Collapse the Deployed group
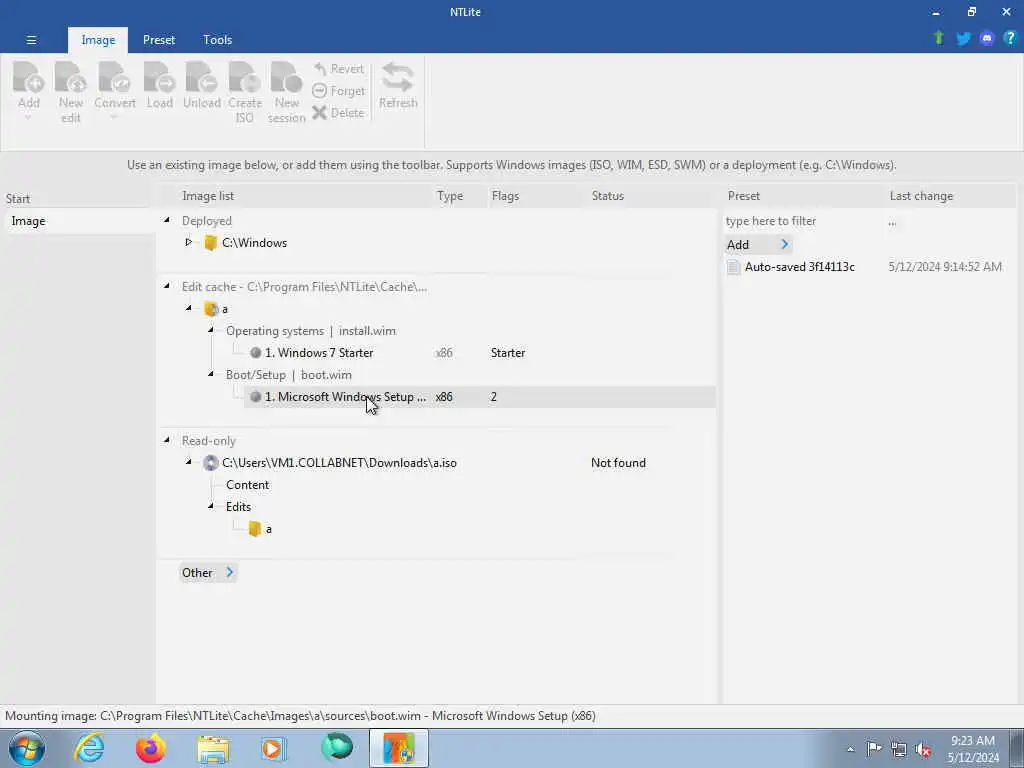 coord(167,220)
